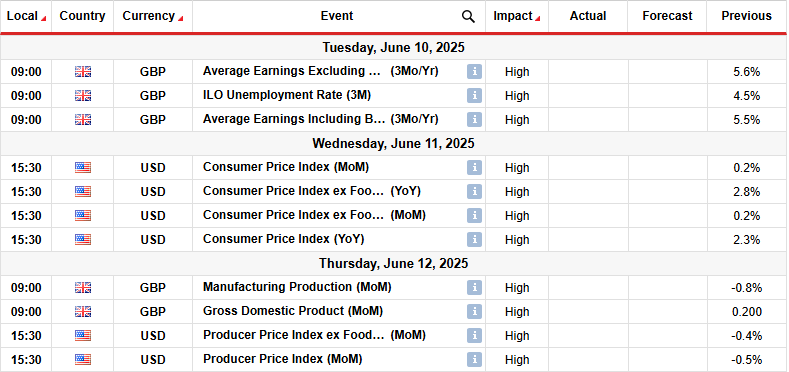Open info for Manufacturing Production (MoM)

point(474,288)
